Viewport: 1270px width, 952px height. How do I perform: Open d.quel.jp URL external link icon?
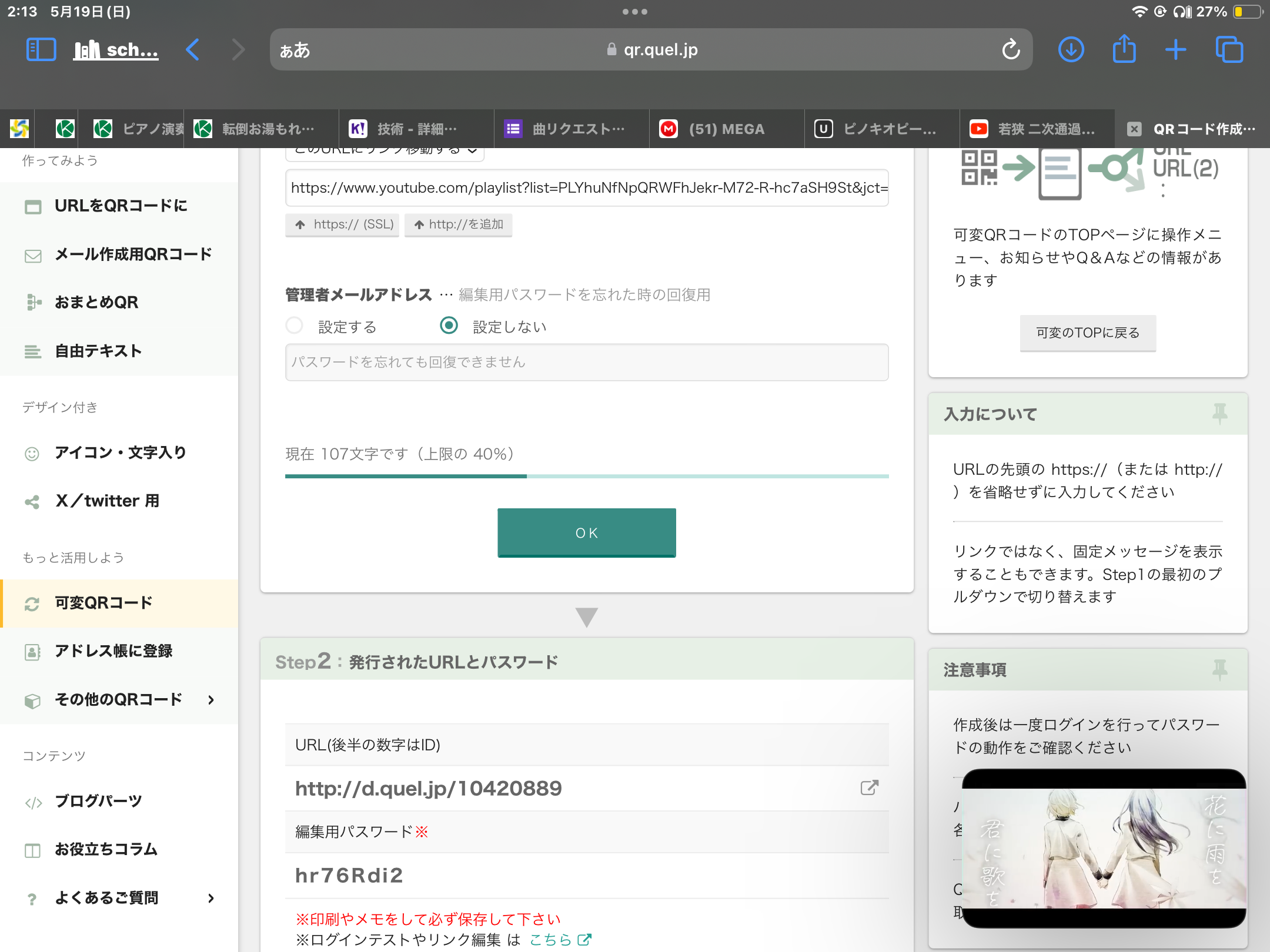(869, 787)
